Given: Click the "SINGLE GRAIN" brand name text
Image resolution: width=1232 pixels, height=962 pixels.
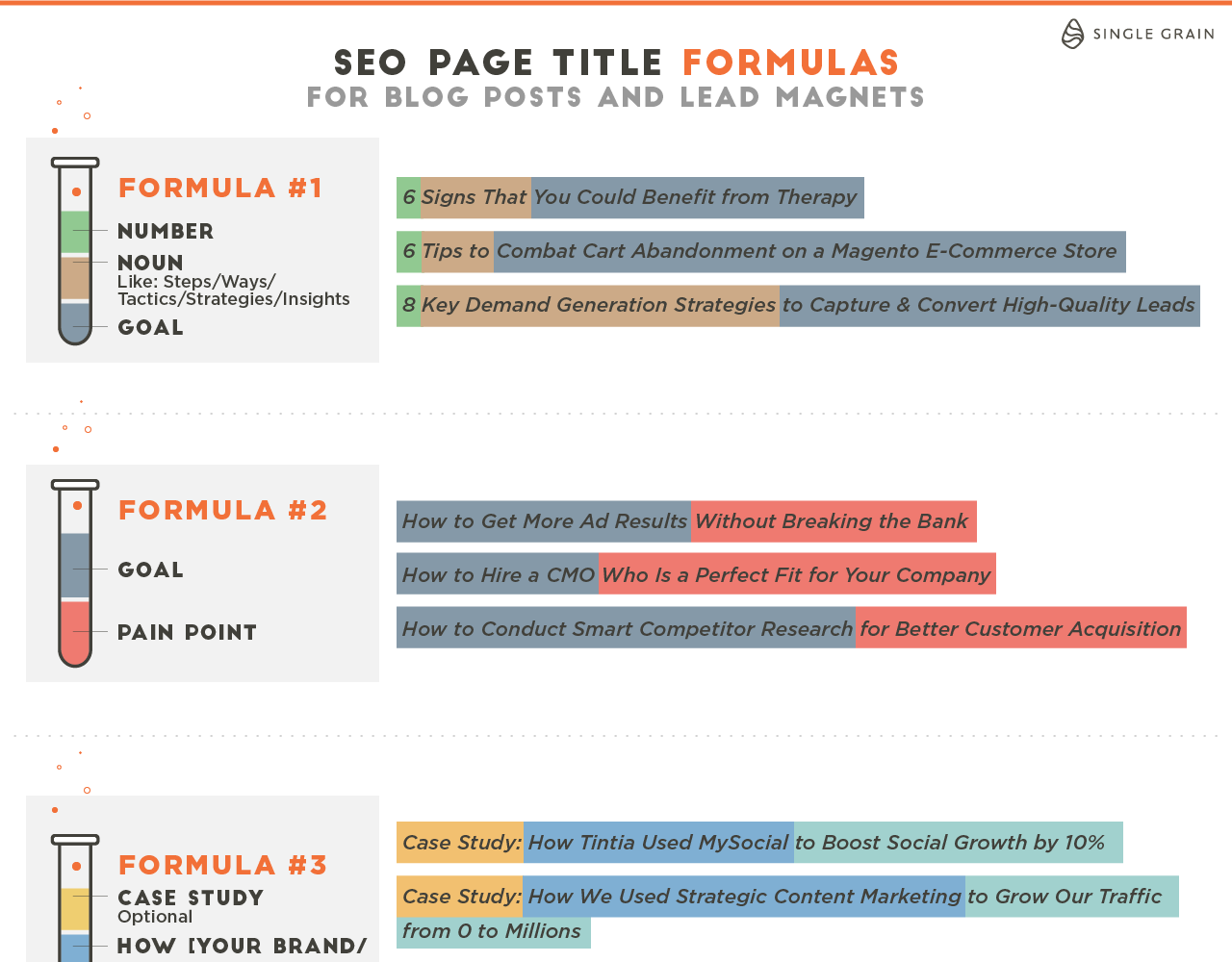Looking at the screenshot, I should click(1153, 34).
